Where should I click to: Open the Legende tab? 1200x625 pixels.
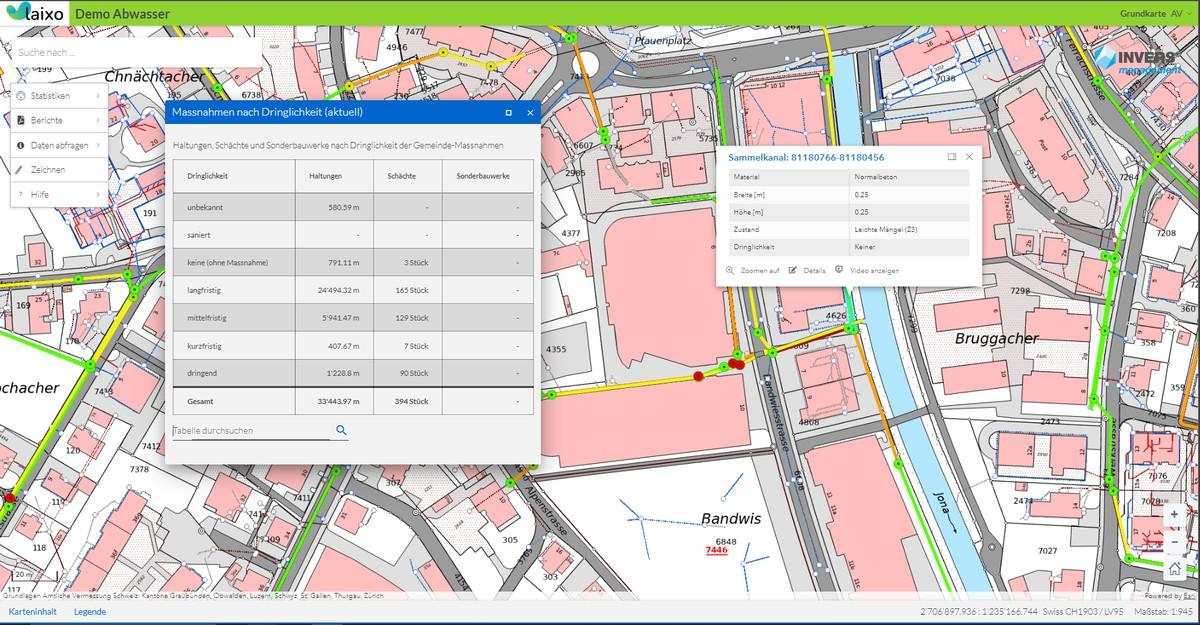pos(89,611)
